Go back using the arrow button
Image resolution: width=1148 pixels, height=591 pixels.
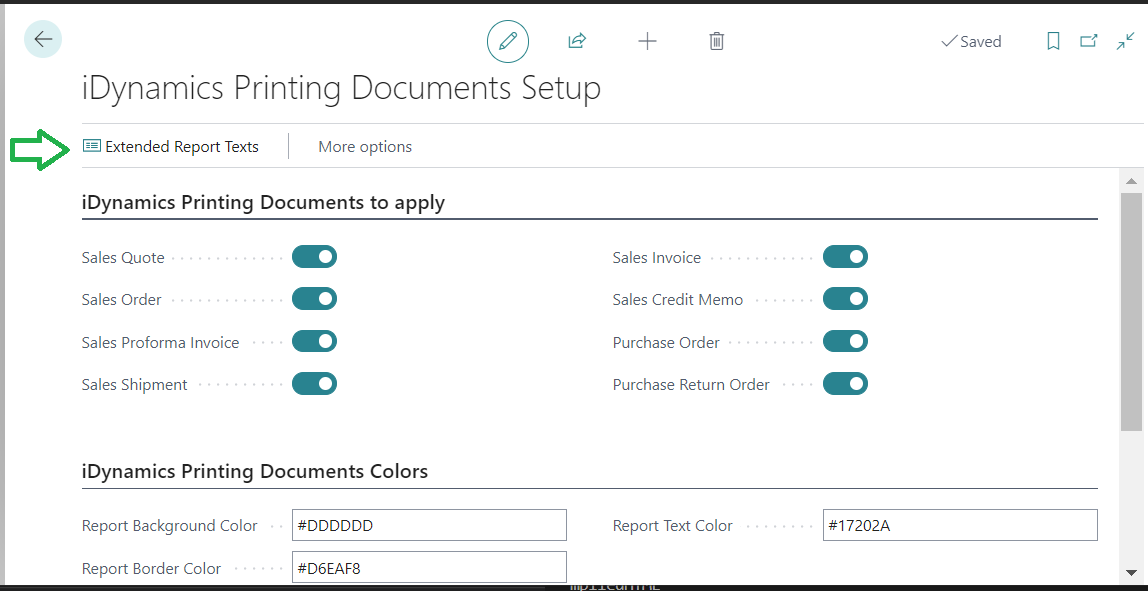pos(42,40)
